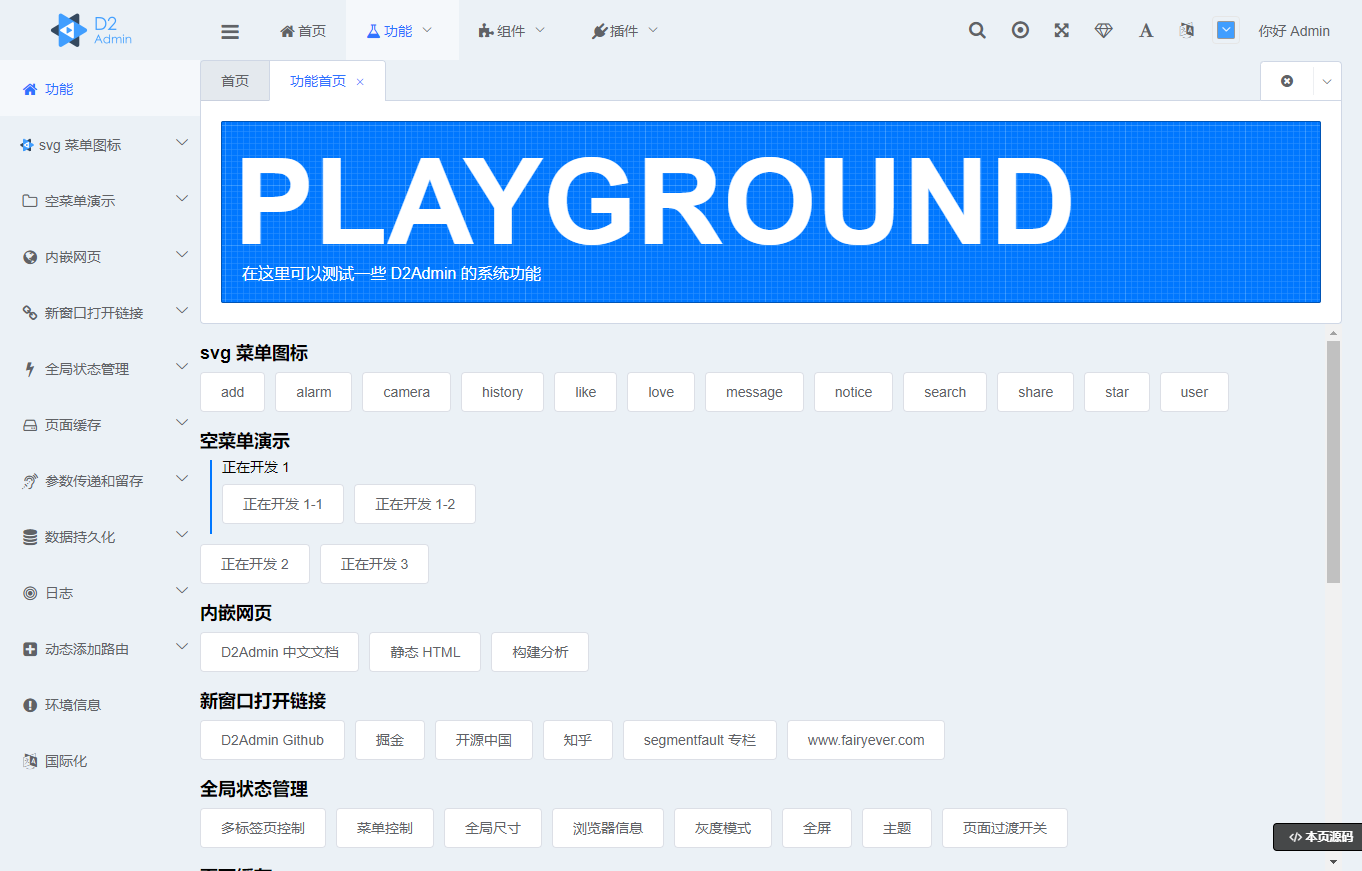Viewport: 1362px width, 871px height.
Task: Click the exclamation icon for 环境信息
Action: [30, 705]
